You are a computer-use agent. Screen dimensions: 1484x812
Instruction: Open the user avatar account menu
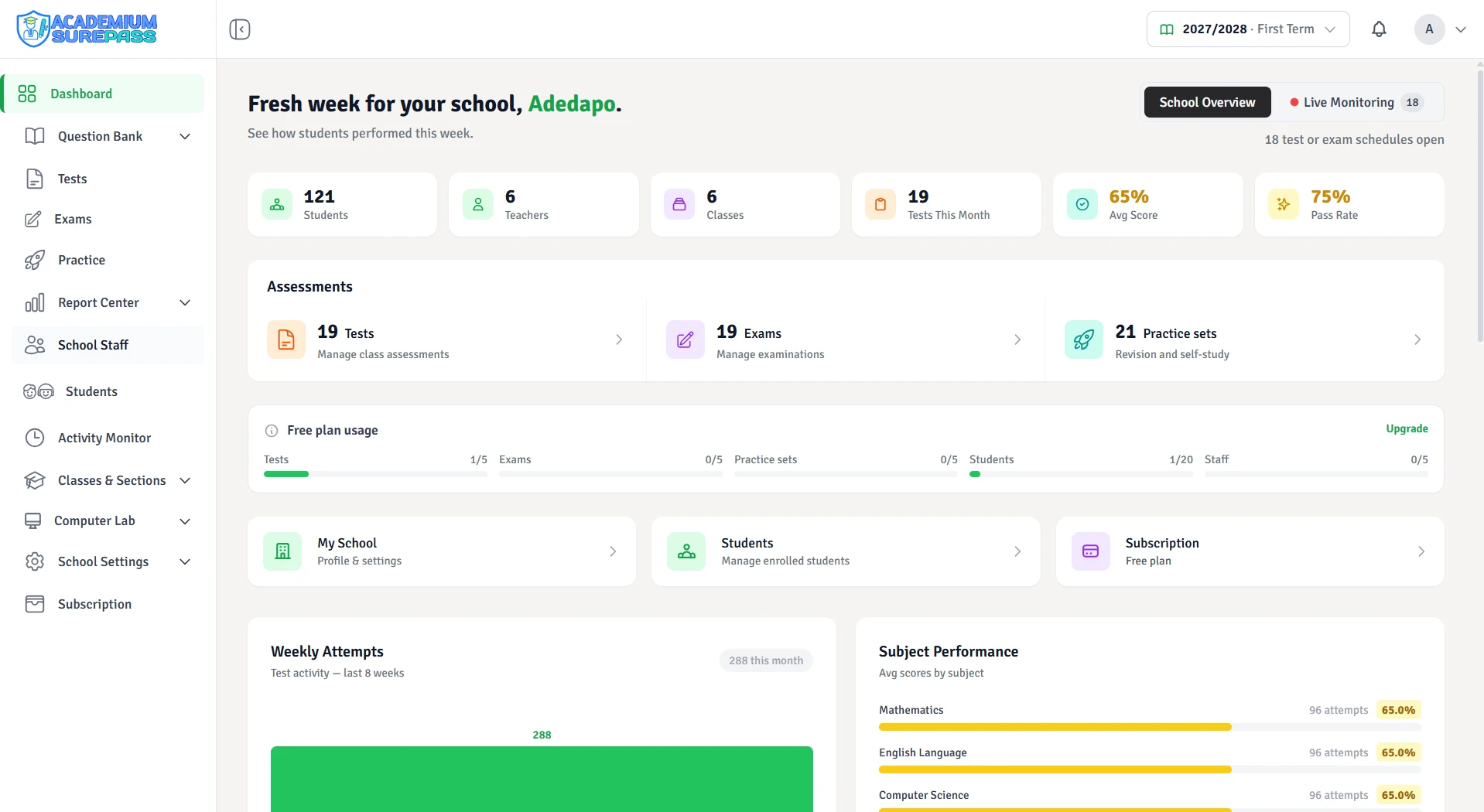(1441, 29)
